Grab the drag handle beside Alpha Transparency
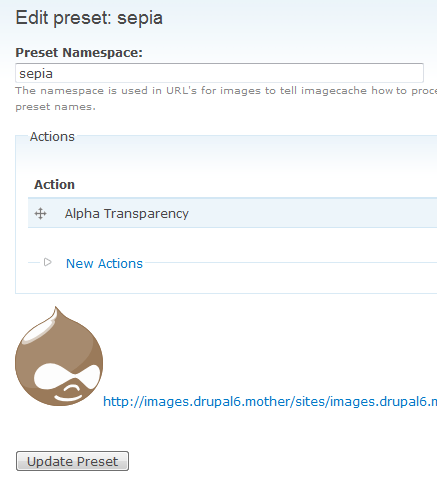The width and height of the screenshot is (437, 493). pyautogui.click(x=40, y=213)
